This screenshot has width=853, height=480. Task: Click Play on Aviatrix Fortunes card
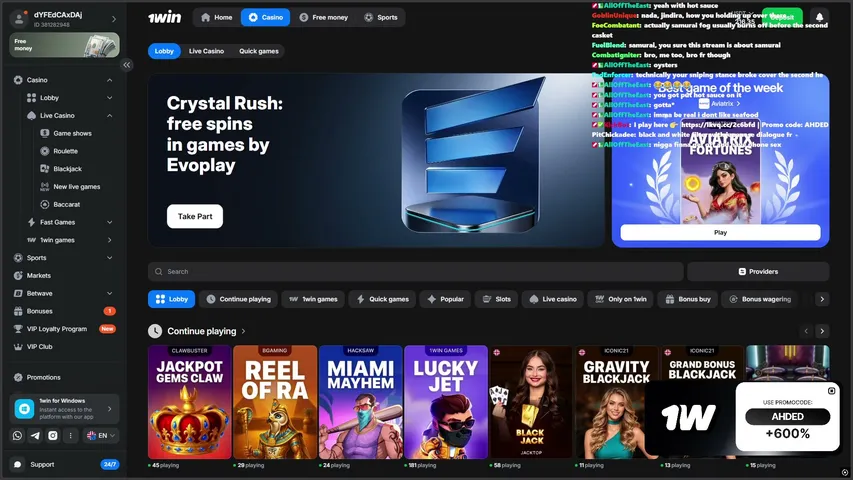720,232
